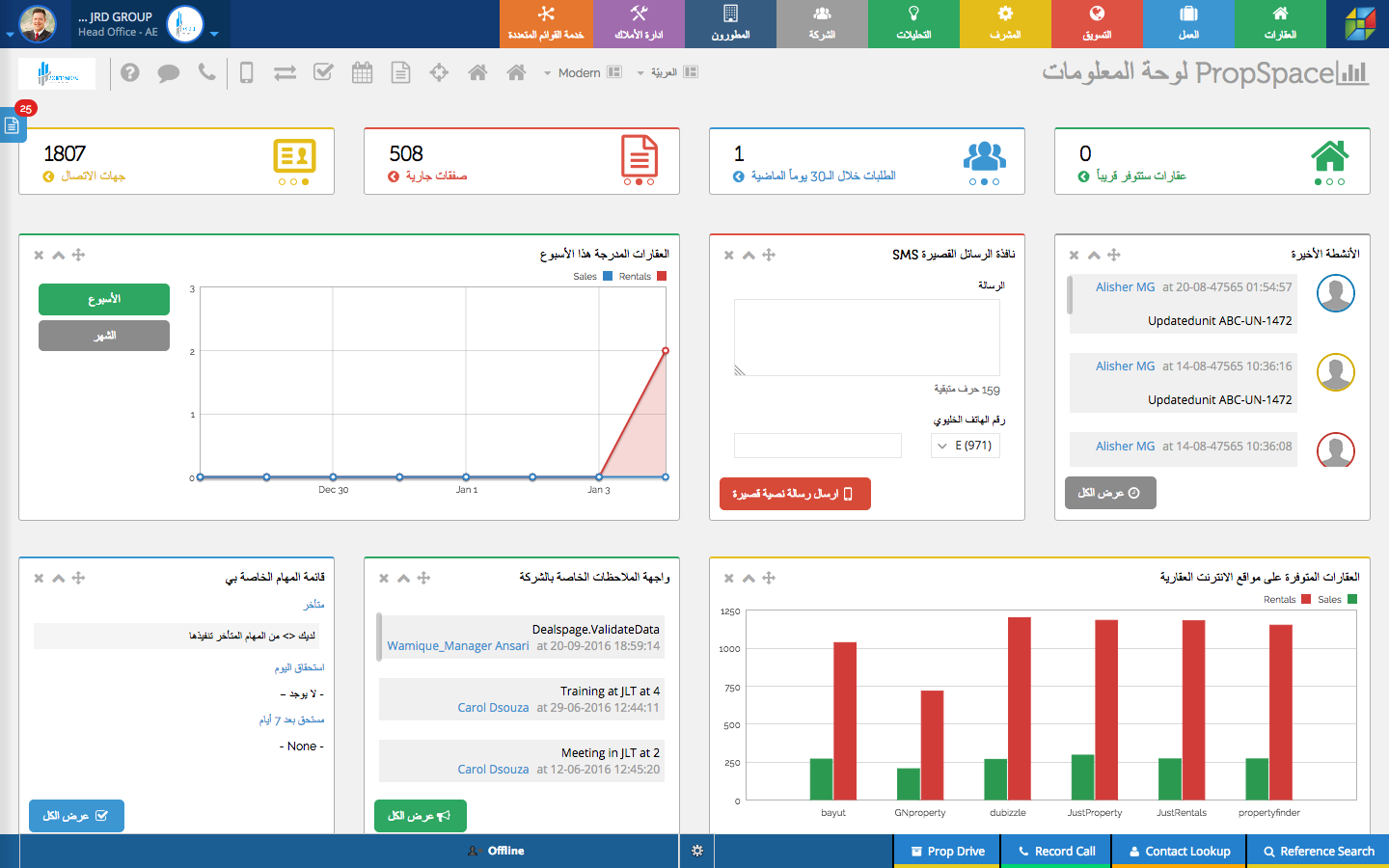Image resolution: width=1389 pixels, height=868 pixels.
Task: Click the contacts card icon on 1807 tile
Action: (x=294, y=155)
